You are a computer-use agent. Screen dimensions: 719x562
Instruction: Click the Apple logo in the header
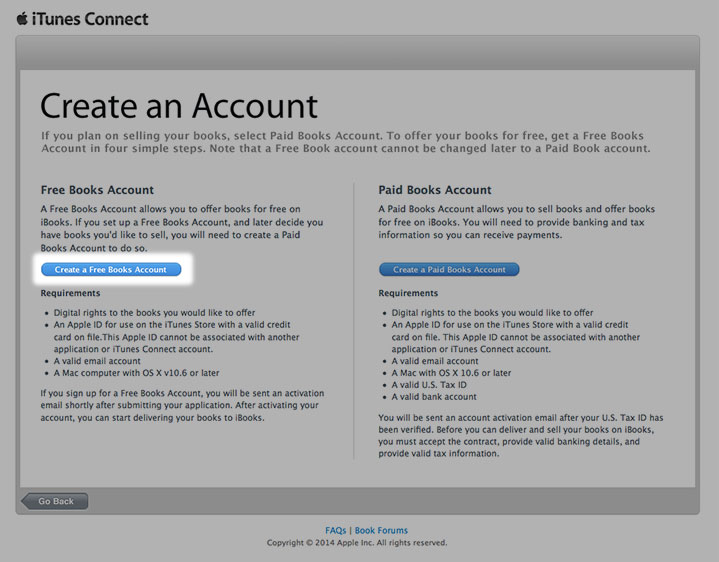coord(22,18)
